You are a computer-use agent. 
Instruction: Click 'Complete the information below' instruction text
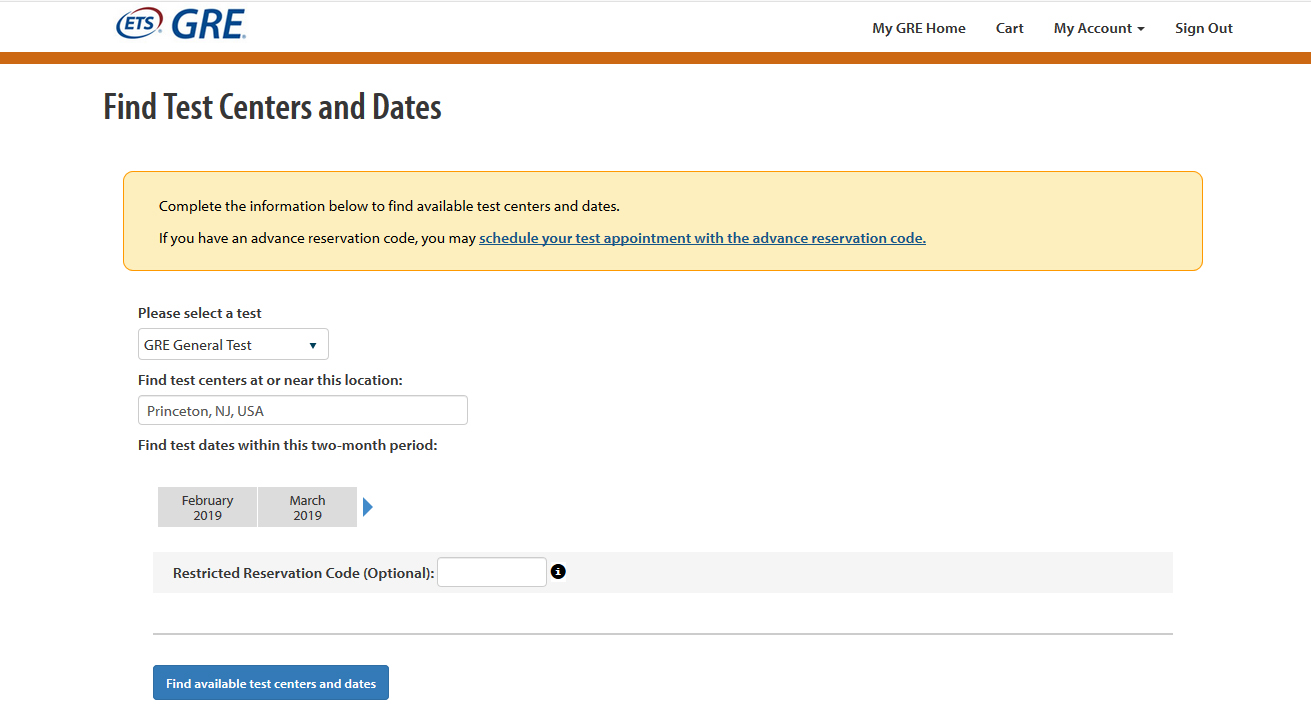tap(389, 206)
